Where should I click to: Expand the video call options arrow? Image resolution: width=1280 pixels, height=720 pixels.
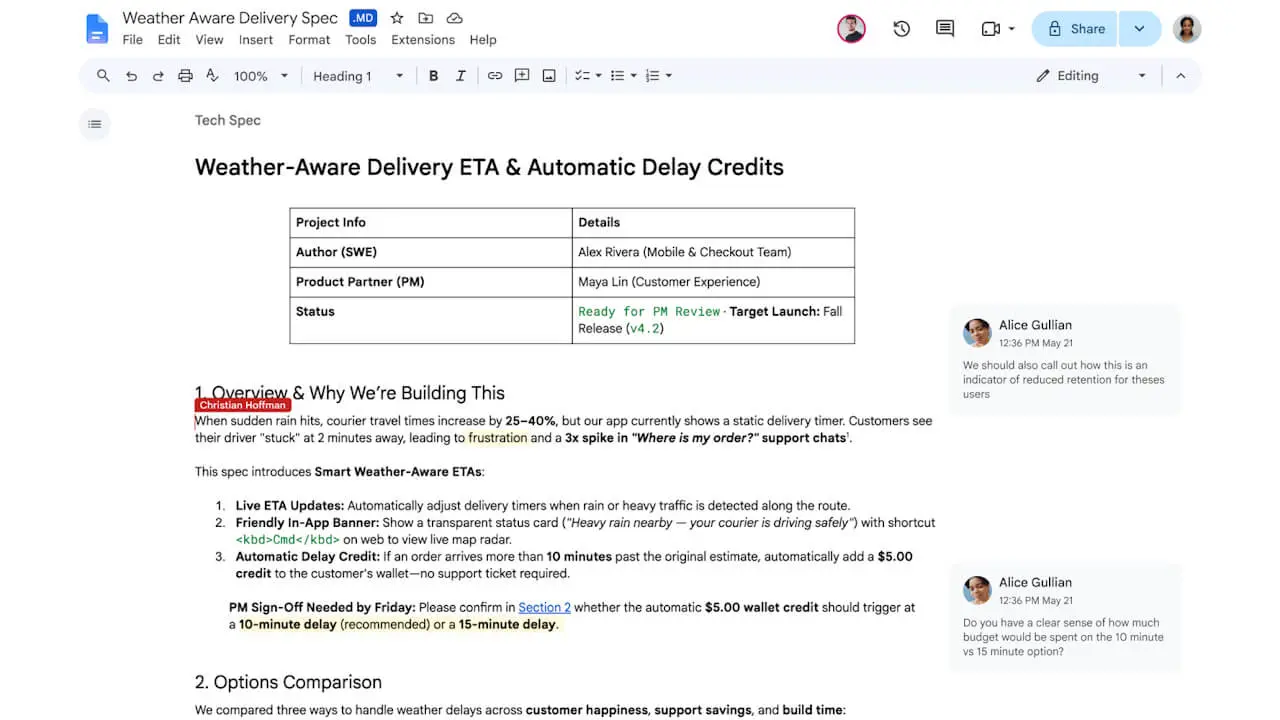(x=1012, y=29)
